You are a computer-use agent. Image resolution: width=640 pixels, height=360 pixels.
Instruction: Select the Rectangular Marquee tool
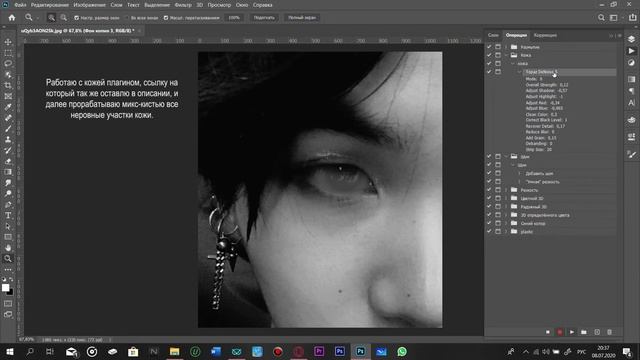(8, 53)
